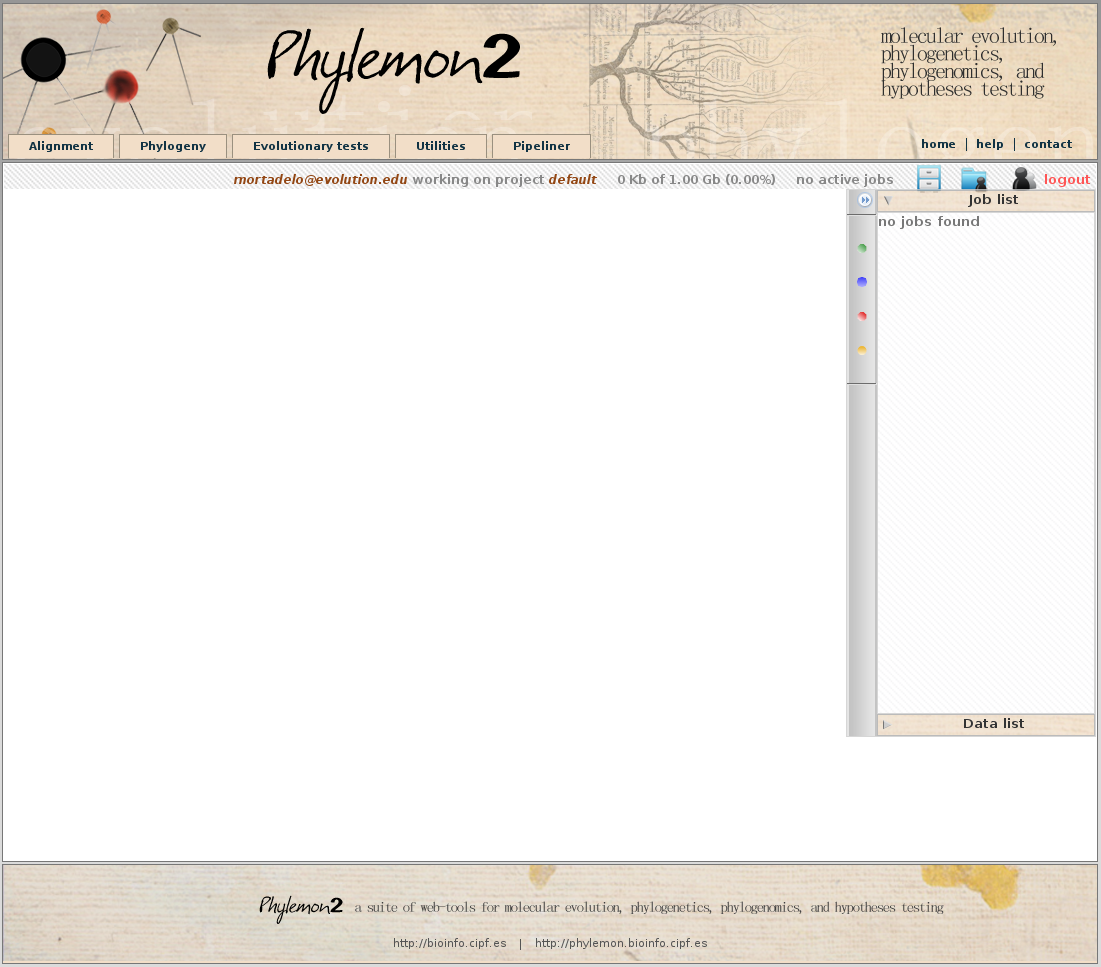The height and width of the screenshot is (967, 1101).
Task: Open the Utilities menu
Action: click(441, 146)
